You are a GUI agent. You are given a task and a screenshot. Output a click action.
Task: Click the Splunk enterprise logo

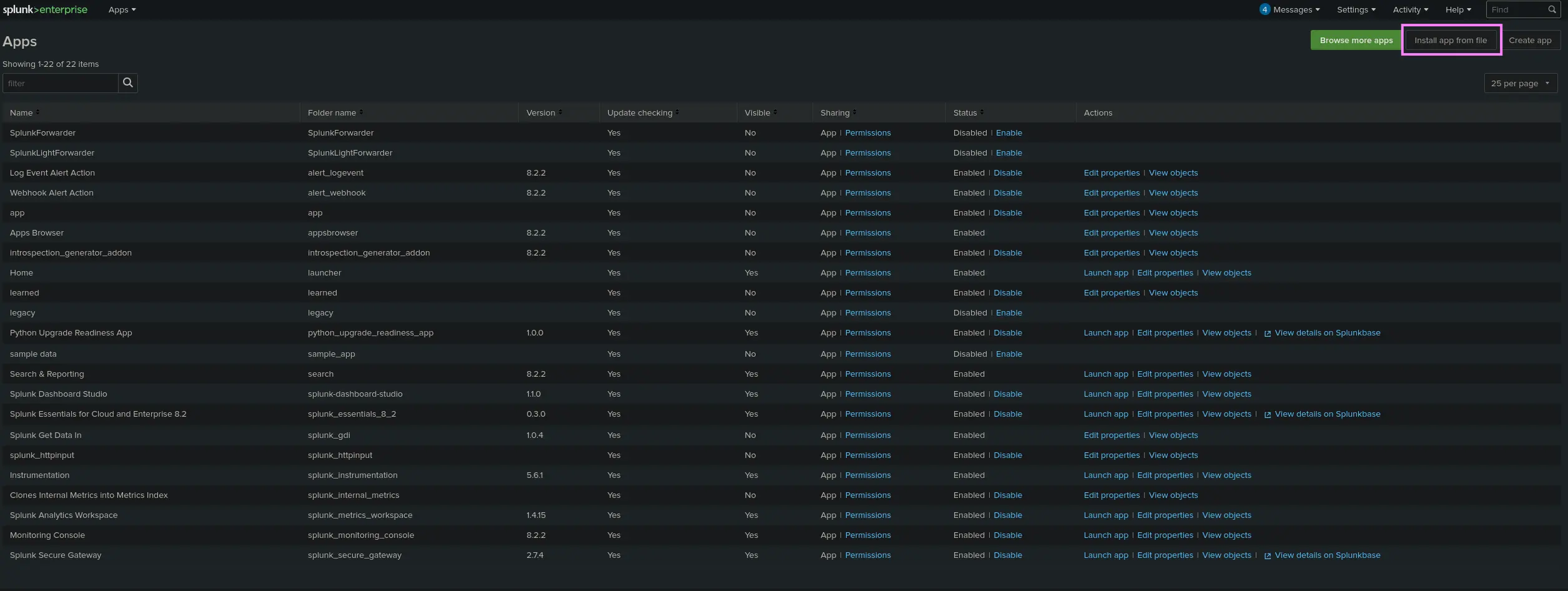(x=45, y=9)
